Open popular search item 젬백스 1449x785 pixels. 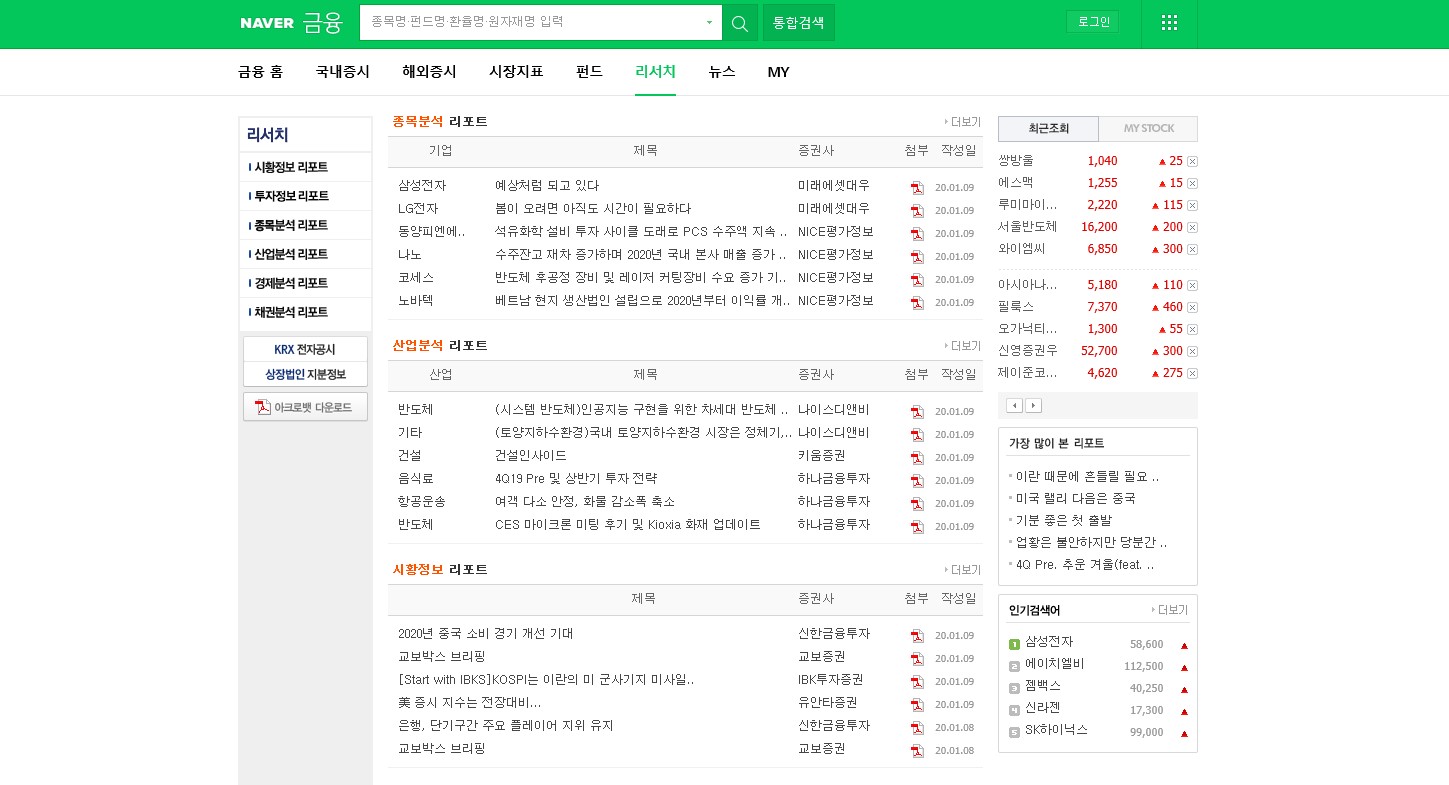pyautogui.click(x=1043, y=686)
